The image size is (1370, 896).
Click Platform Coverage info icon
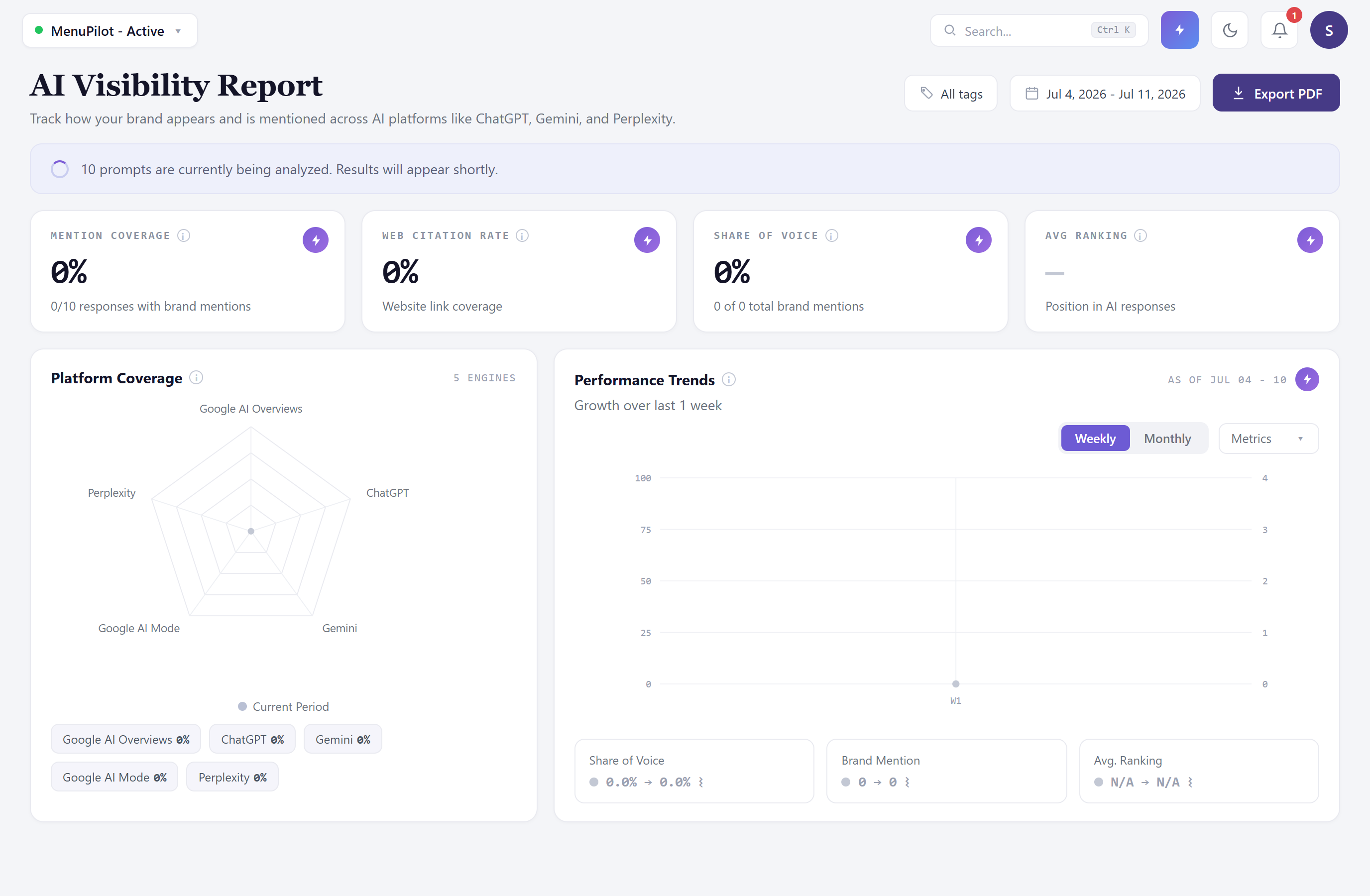(196, 377)
